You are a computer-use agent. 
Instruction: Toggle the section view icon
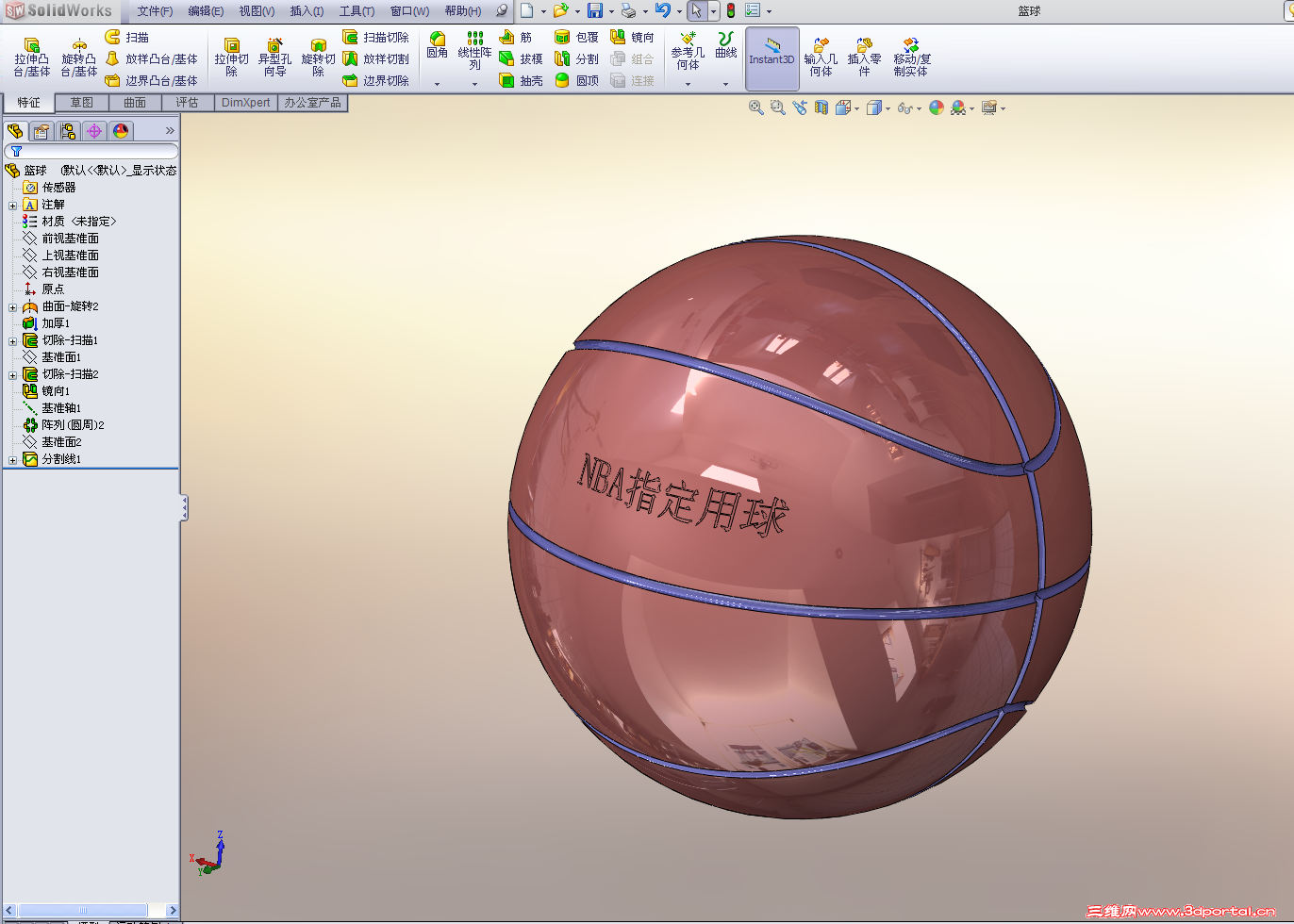[821, 107]
